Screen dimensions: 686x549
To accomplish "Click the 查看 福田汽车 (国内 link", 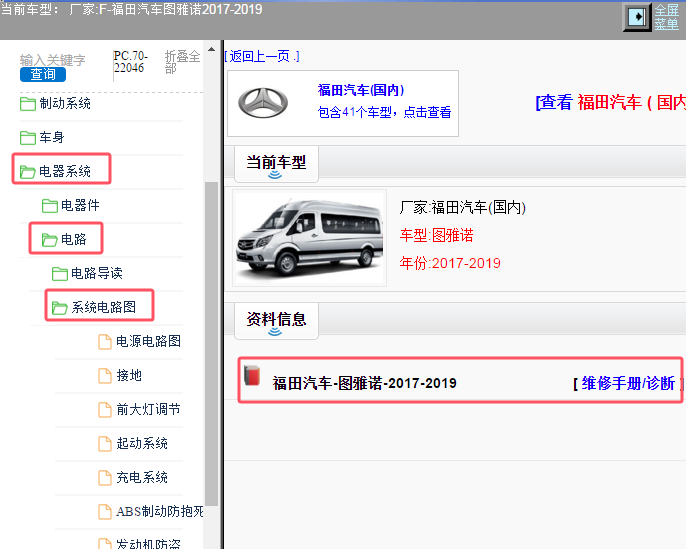I will click(x=611, y=102).
